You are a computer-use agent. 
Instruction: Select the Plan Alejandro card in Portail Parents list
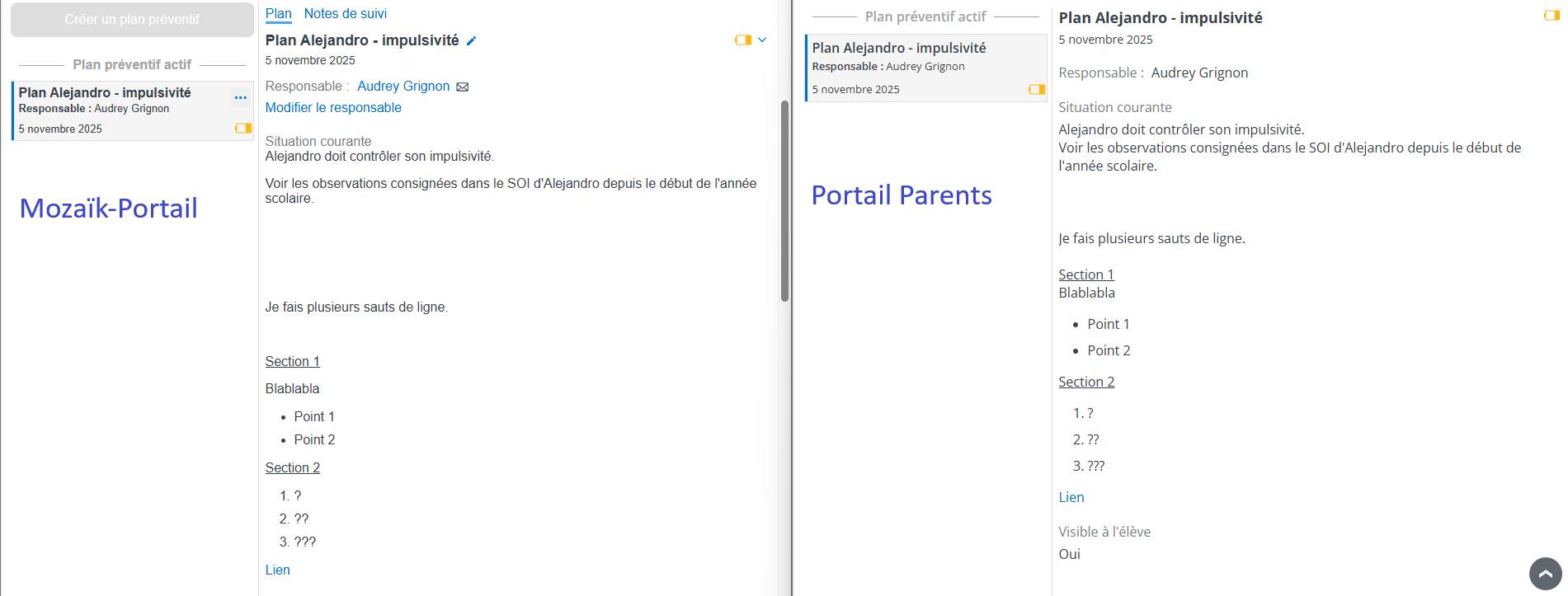(925, 68)
